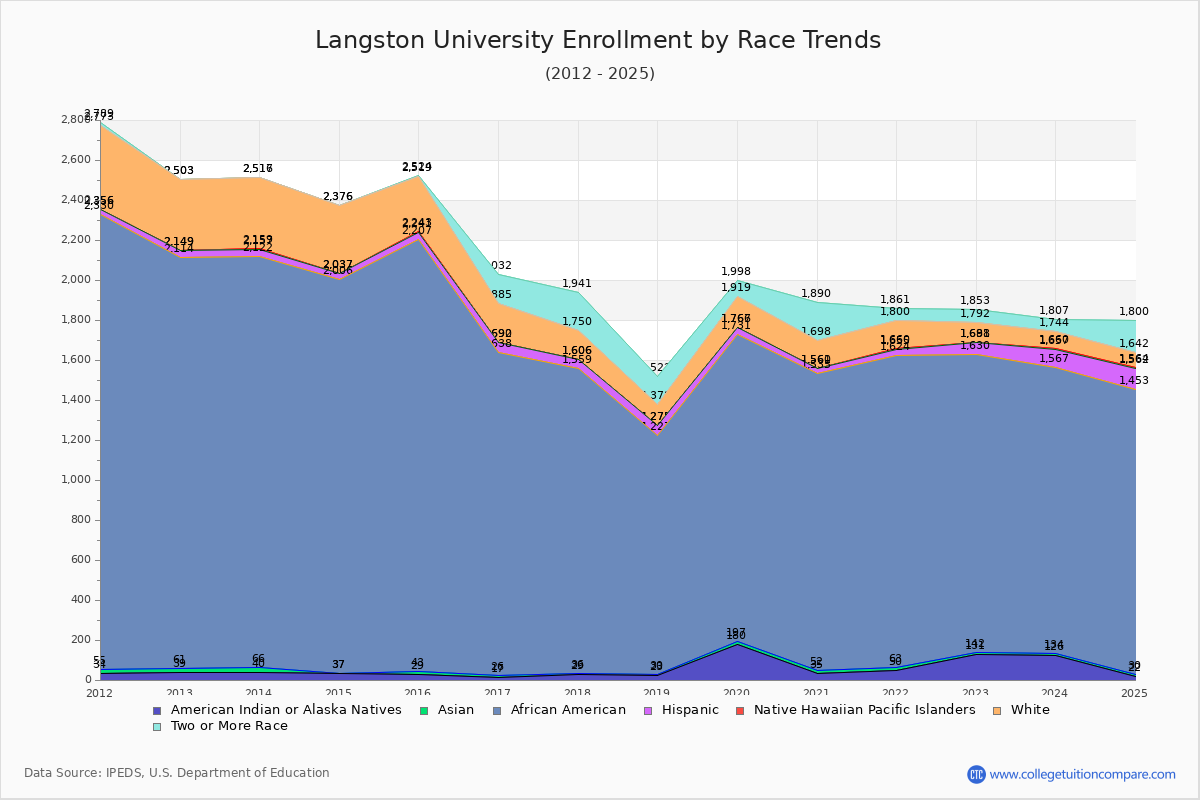Click the 200 y-axis label
1200x800 pixels.
[x=82, y=640]
